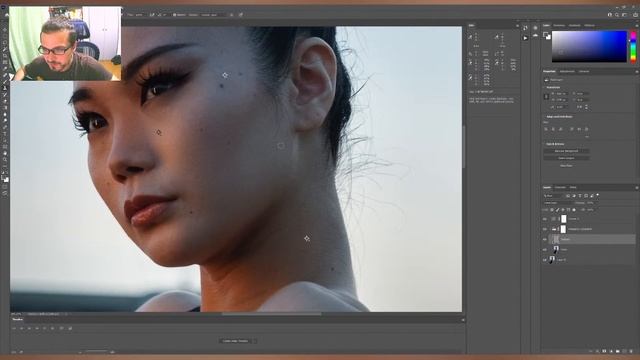Select the Clone Stamp tool
This screenshot has height=360, width=640.
point(5,88)
